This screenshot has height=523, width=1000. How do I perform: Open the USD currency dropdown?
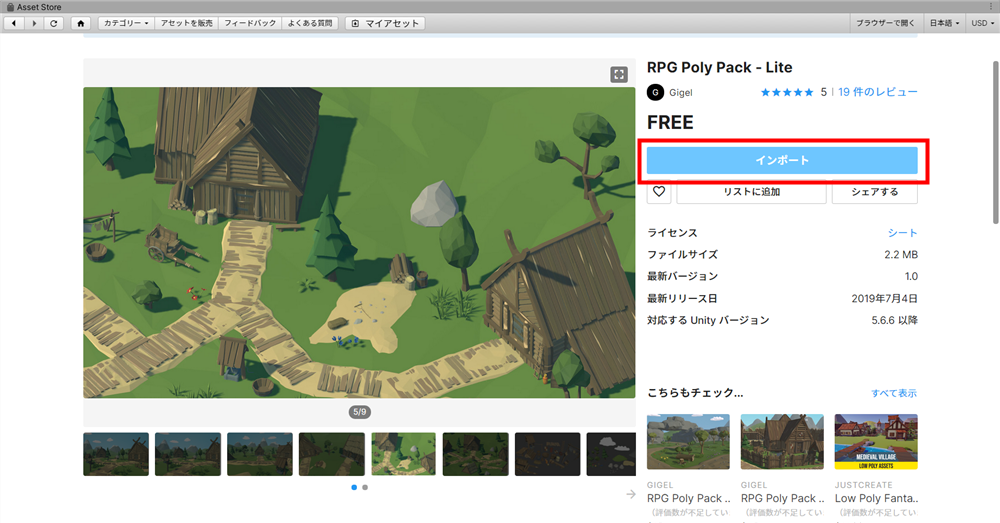(982, 23)
